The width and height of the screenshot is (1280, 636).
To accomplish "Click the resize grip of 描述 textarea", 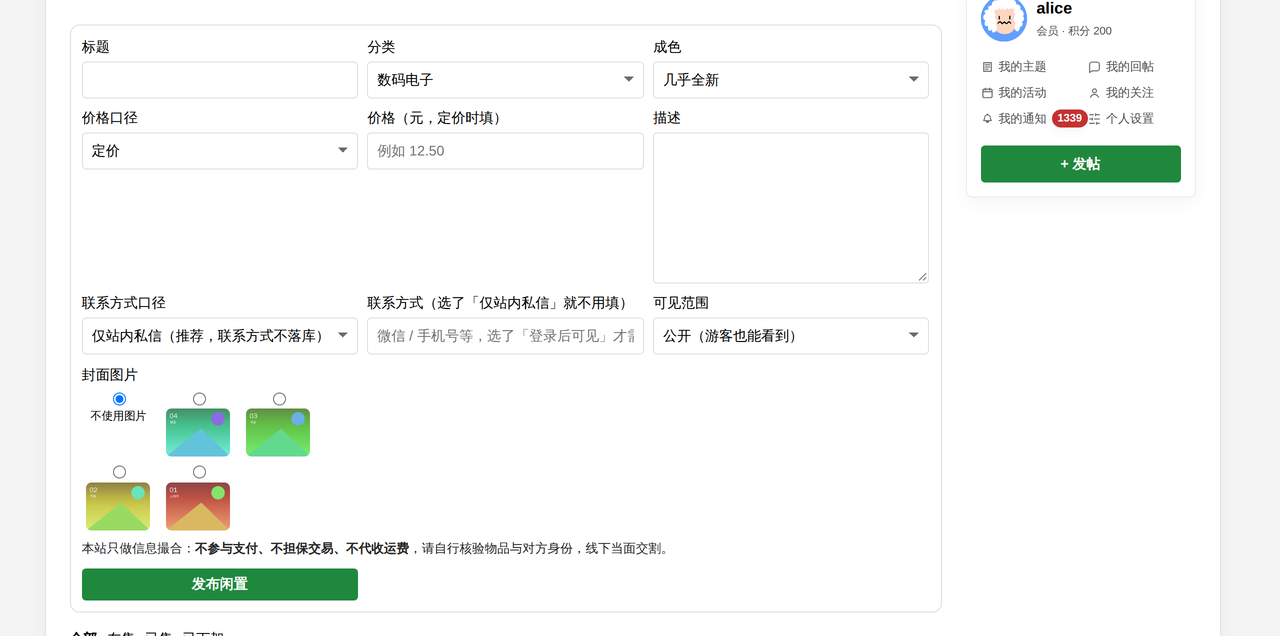I will (x=922, y=276).
